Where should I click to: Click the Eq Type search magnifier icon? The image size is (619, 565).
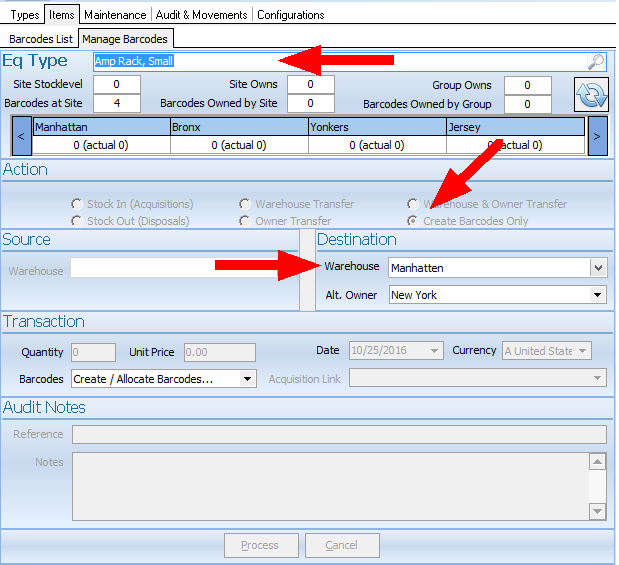tap(596, 62)
